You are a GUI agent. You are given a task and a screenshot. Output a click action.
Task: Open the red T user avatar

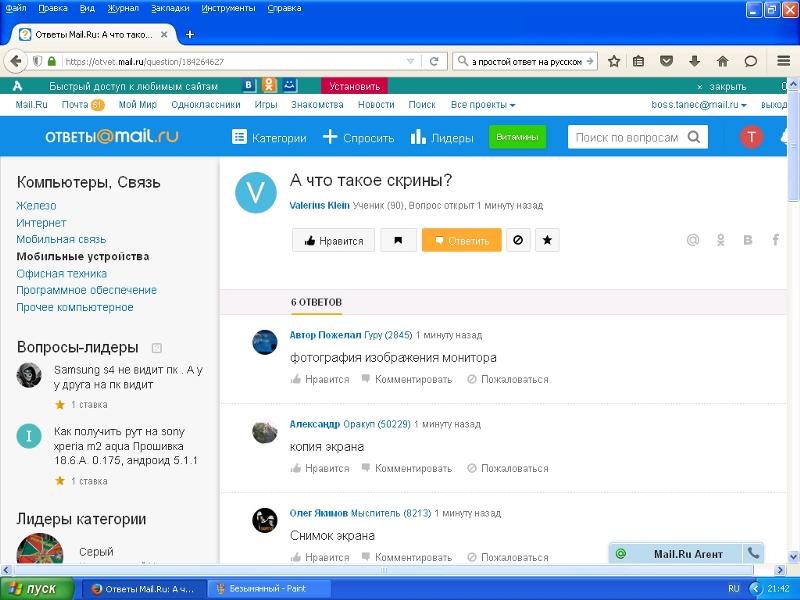click(x=751, y=137)
